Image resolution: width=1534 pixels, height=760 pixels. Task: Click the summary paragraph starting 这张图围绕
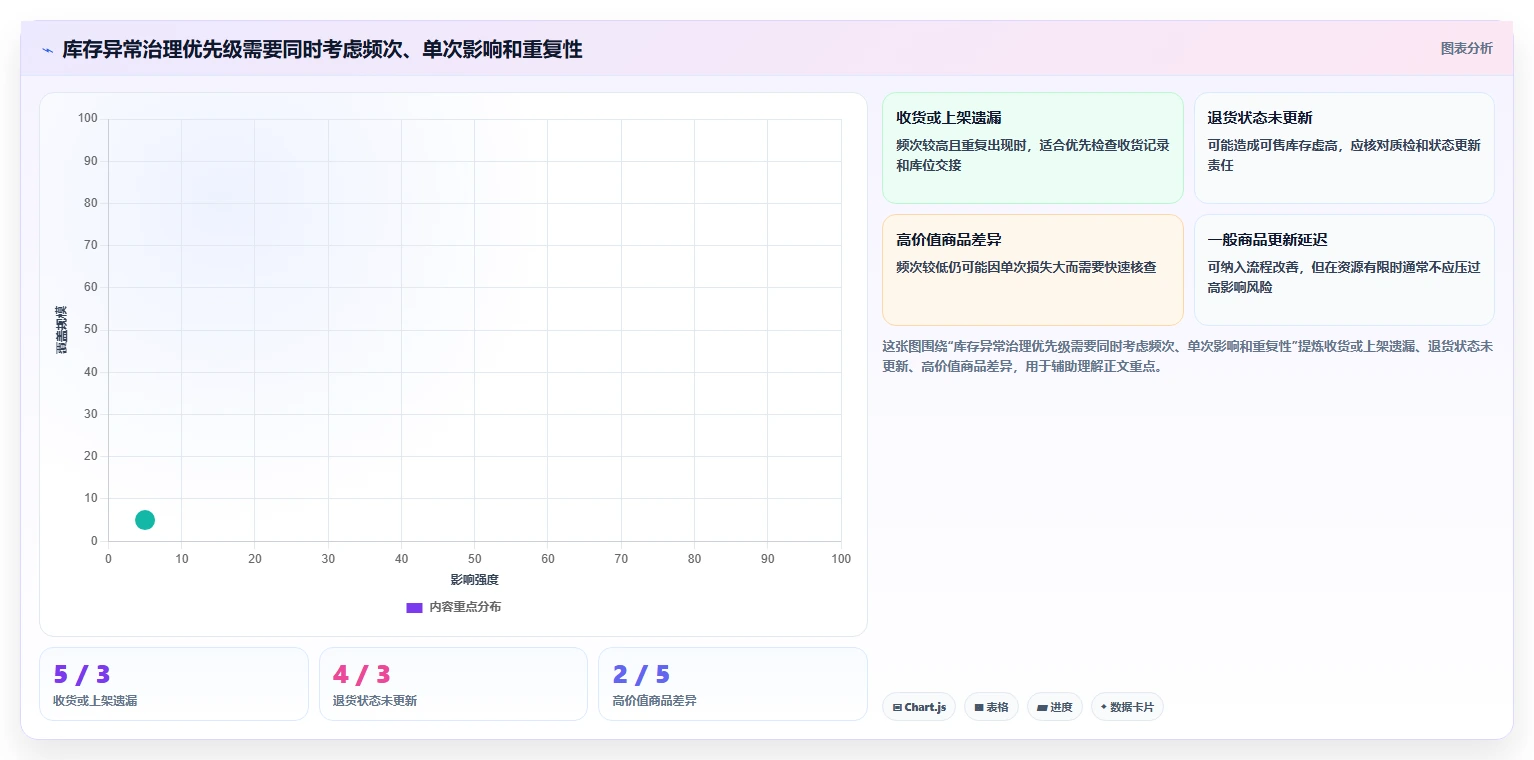[x=1188, y=356]
